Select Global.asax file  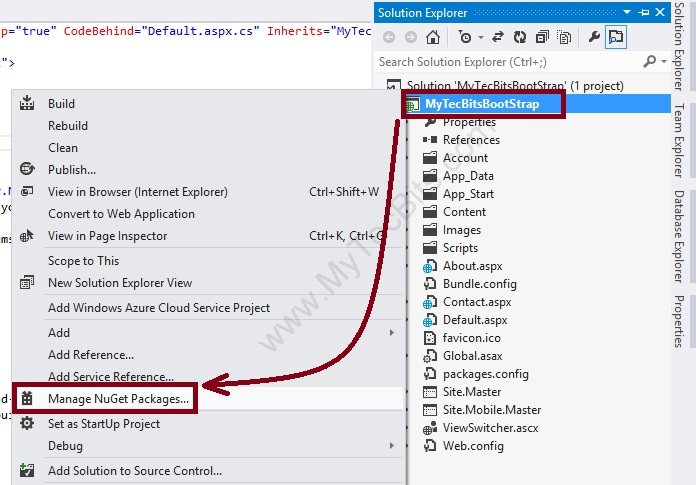(472, 356)
